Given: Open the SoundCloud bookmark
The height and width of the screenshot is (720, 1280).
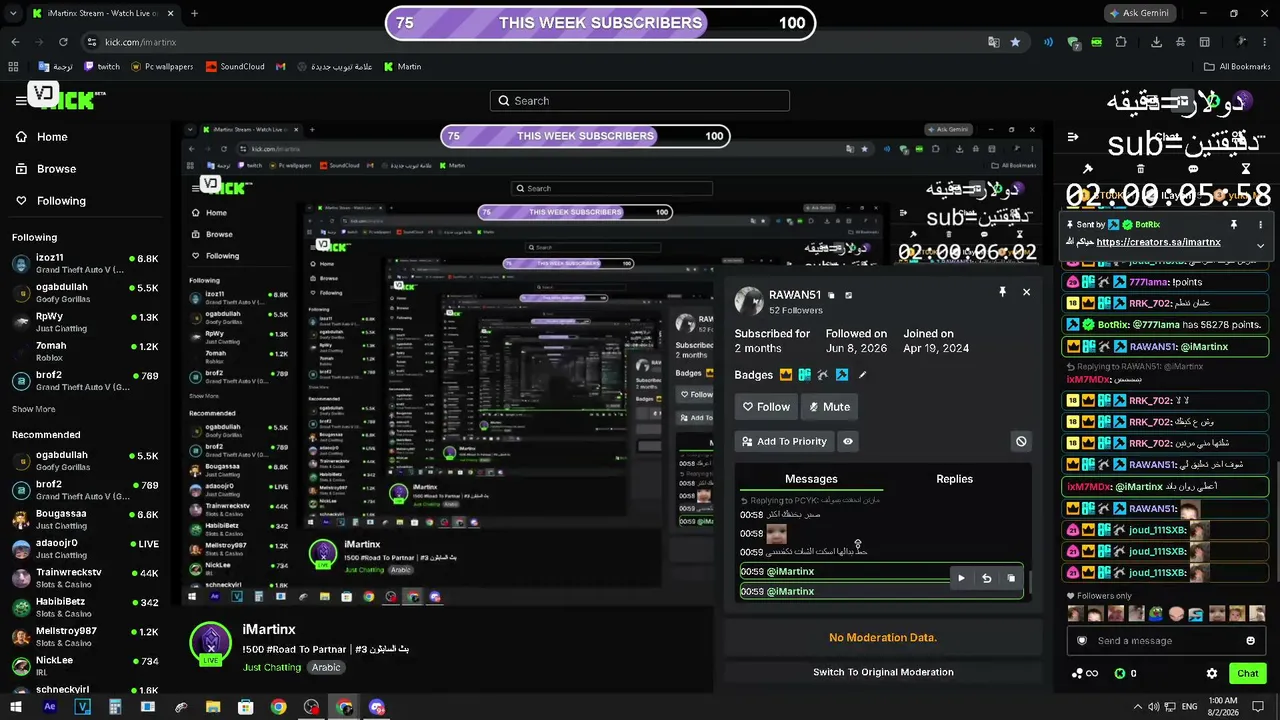Looking at the screenshot, I should pyautogui.click(x=235, y=67).
